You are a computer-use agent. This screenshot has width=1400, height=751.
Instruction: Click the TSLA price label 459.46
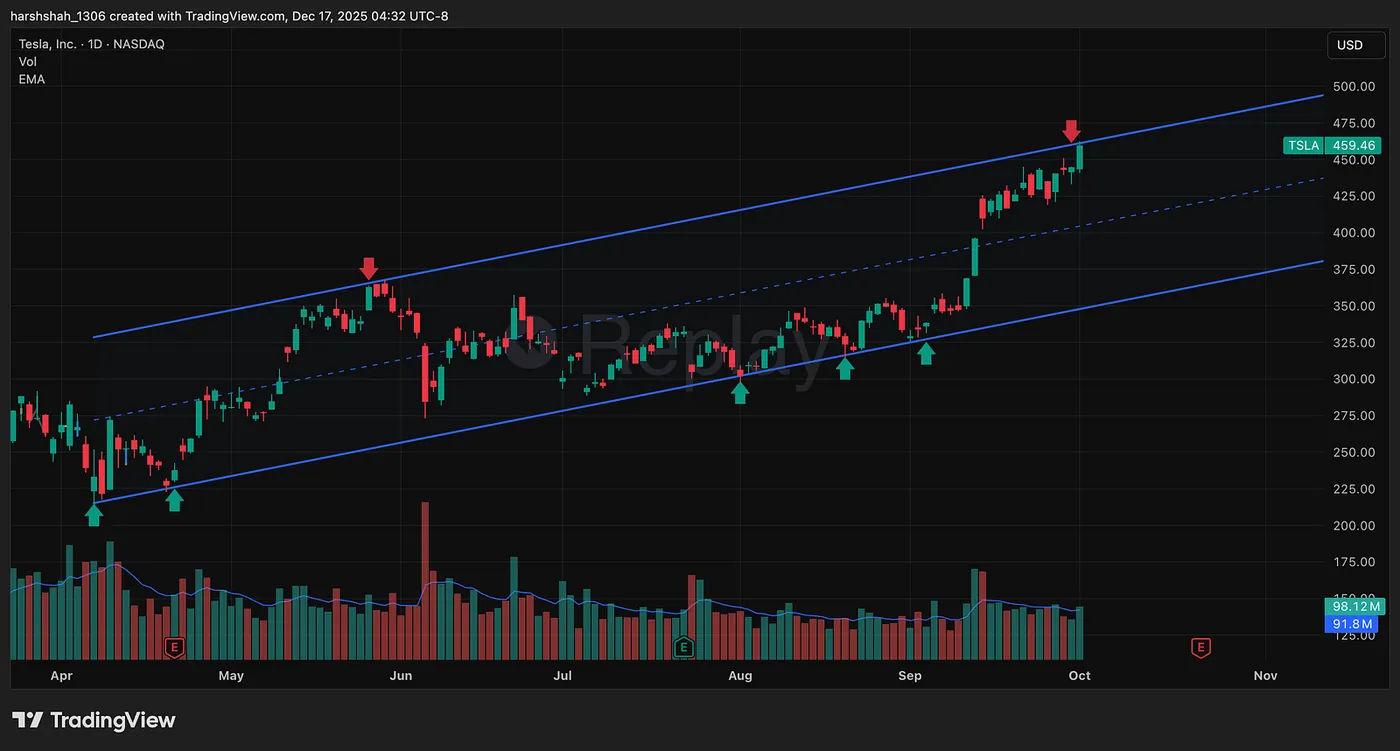[1355, 146]
